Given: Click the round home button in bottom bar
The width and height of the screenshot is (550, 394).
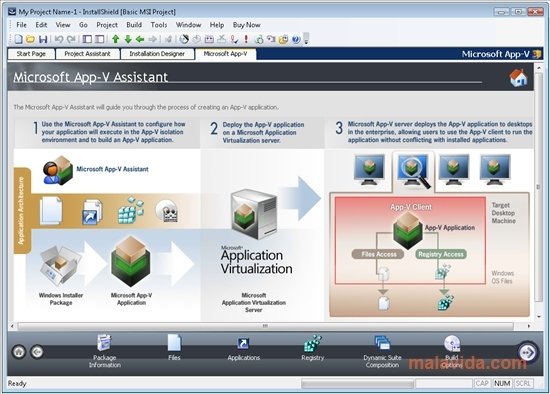Looking at the screenshot, I should coord(19,352).
